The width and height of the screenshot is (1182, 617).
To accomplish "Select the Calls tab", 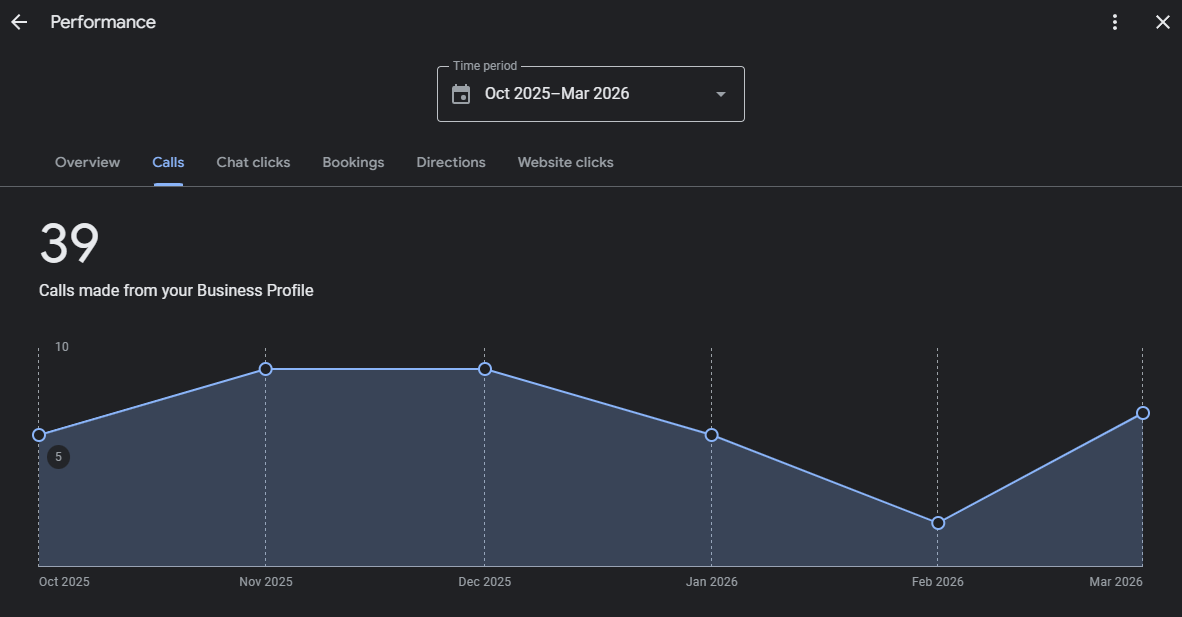I will [168, 162].
